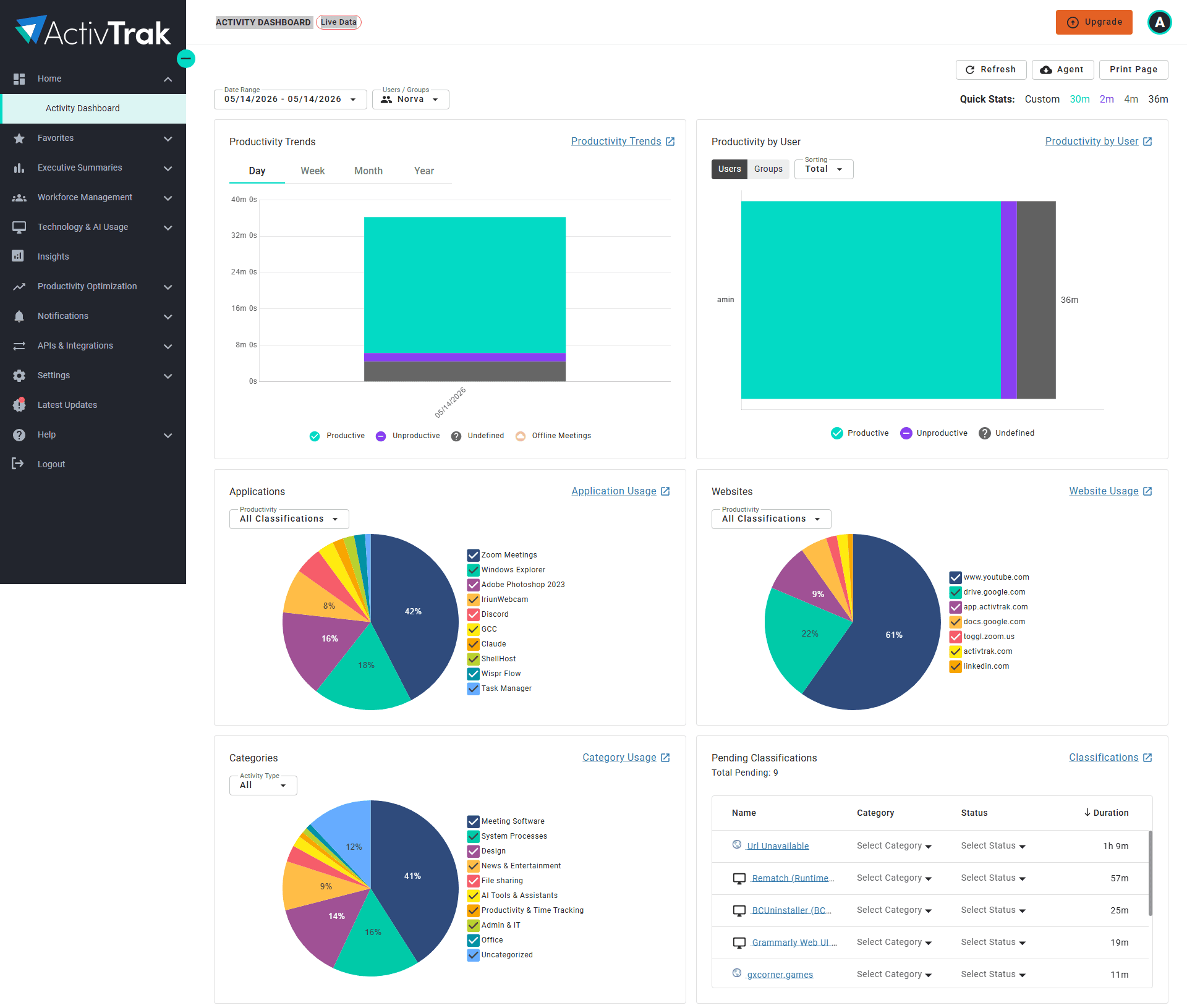The image size is (1187, 1008).
Task: Open Users / Groups Norva dropdown
Action: (x=411, y=99)
